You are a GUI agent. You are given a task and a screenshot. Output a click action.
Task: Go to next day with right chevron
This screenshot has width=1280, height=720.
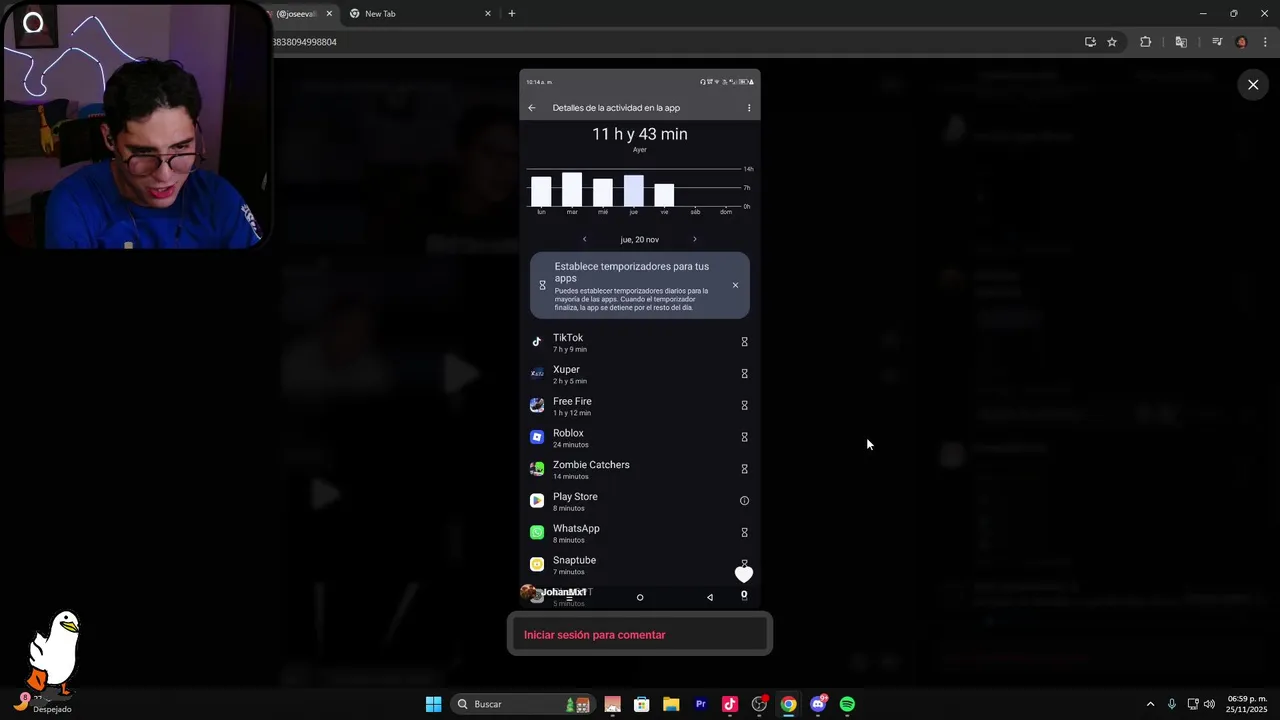[695, 239]
